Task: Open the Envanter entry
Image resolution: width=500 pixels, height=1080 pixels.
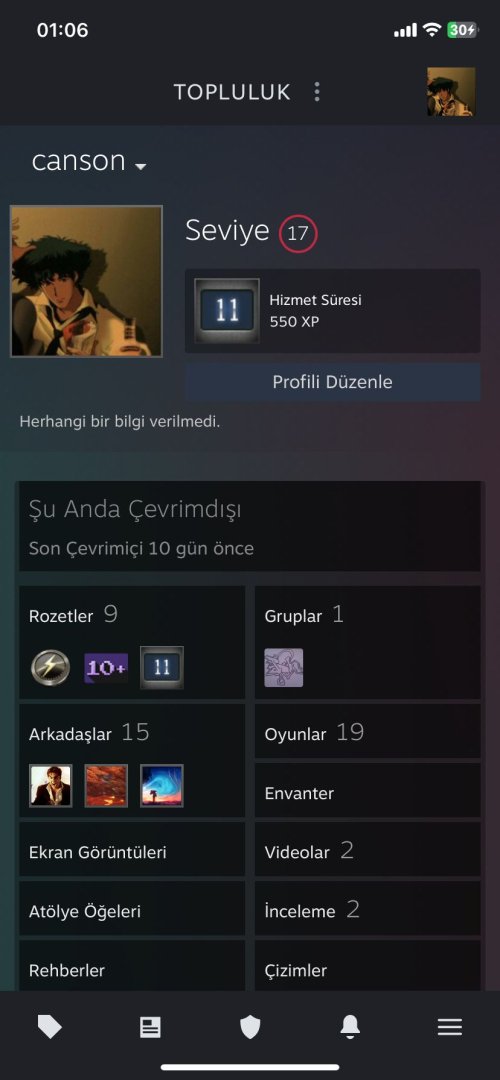Action: (367, 793)
